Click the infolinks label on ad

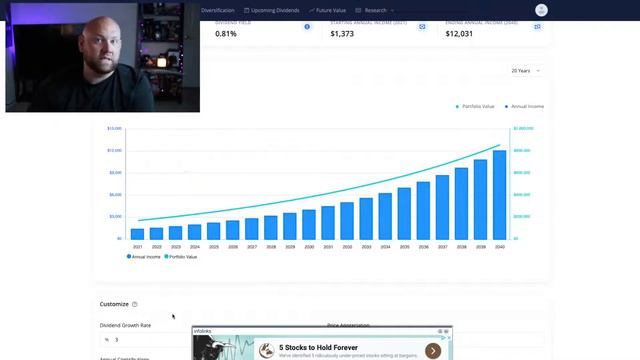202,331
